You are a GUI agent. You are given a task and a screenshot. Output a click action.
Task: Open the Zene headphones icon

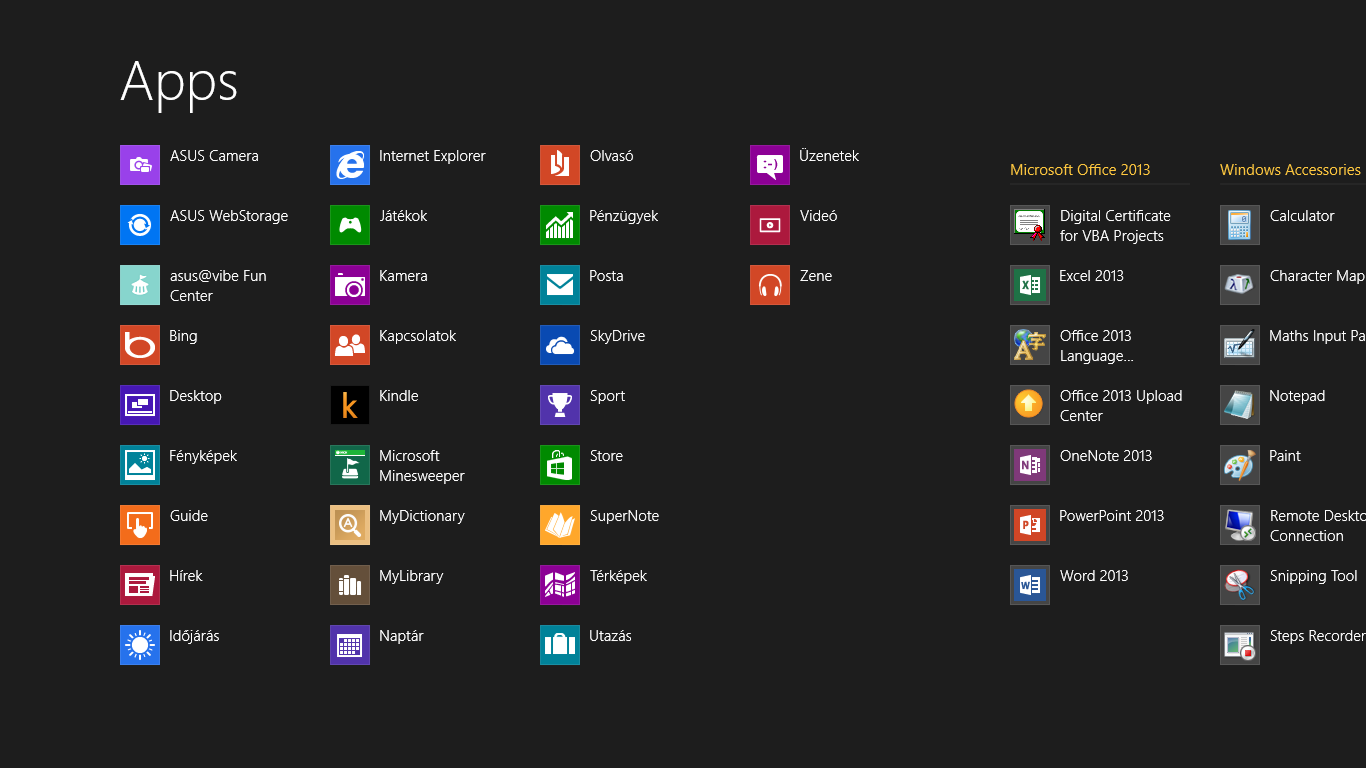coord(769,285)
